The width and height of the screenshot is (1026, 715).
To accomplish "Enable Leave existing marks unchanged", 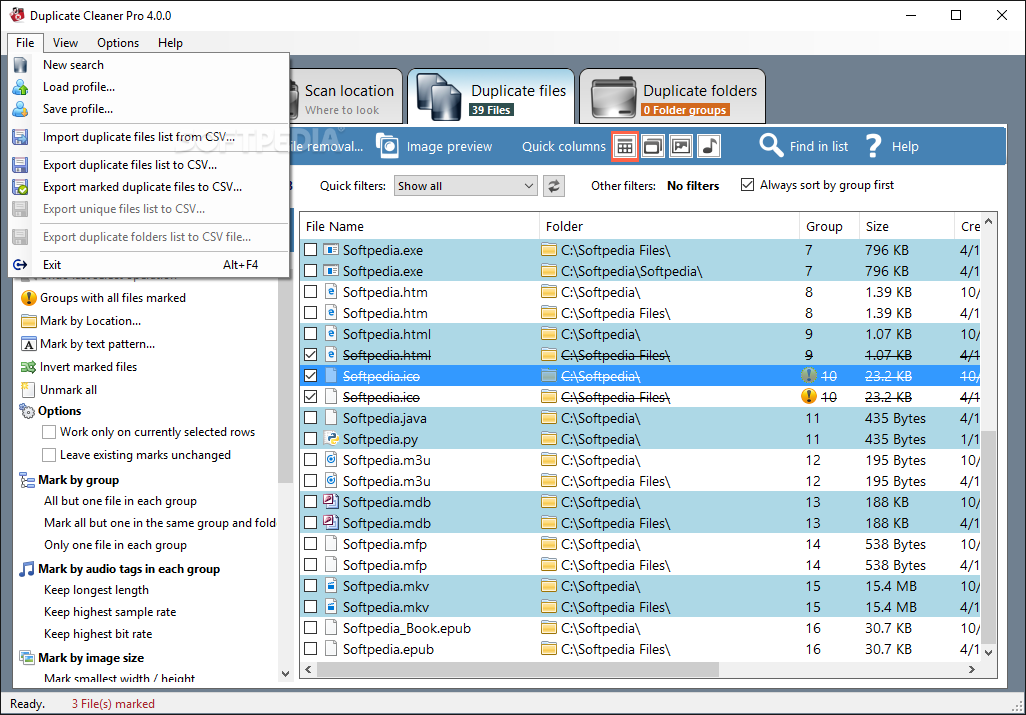I will click(49, 455).
